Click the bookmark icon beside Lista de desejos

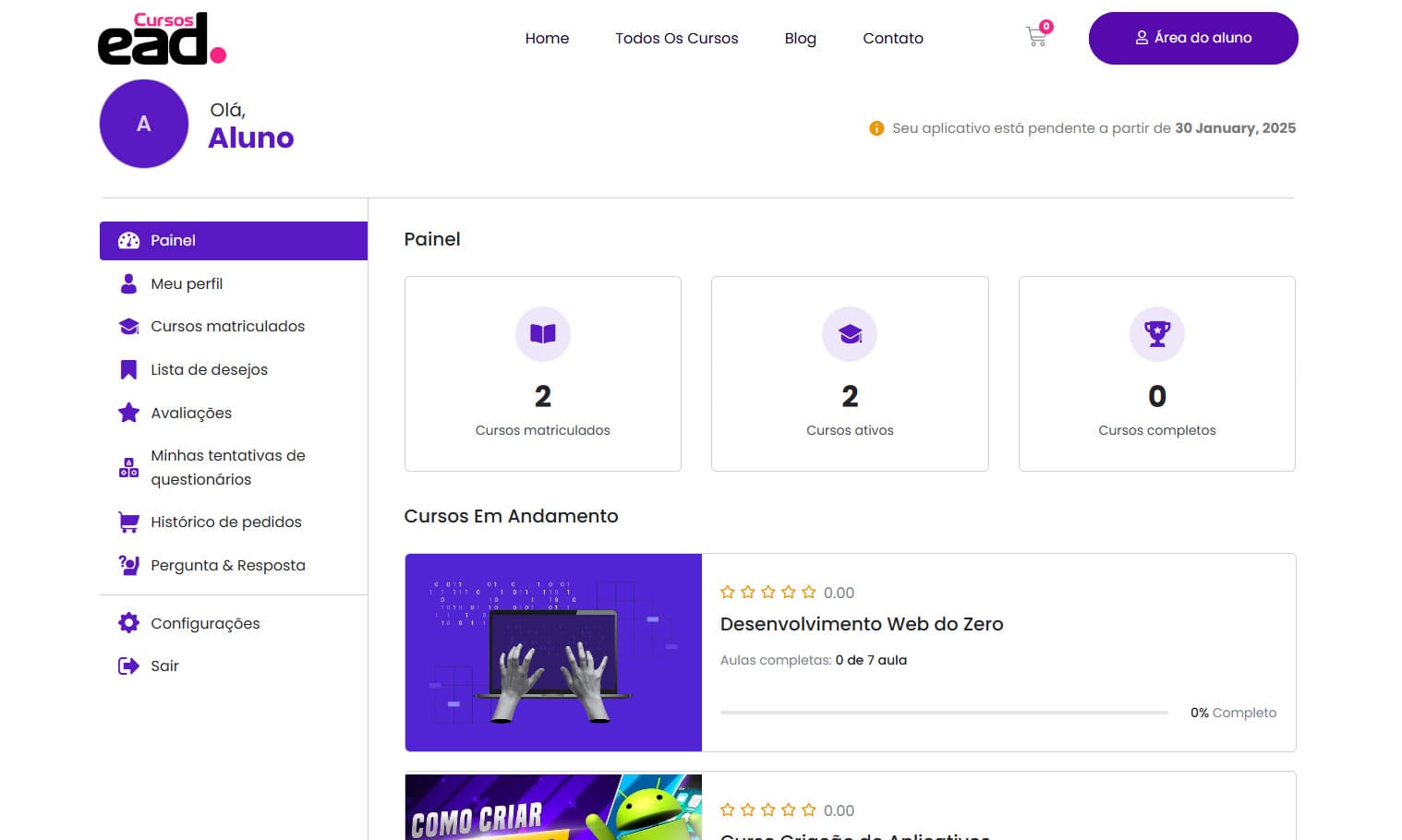tap(128, 369)
